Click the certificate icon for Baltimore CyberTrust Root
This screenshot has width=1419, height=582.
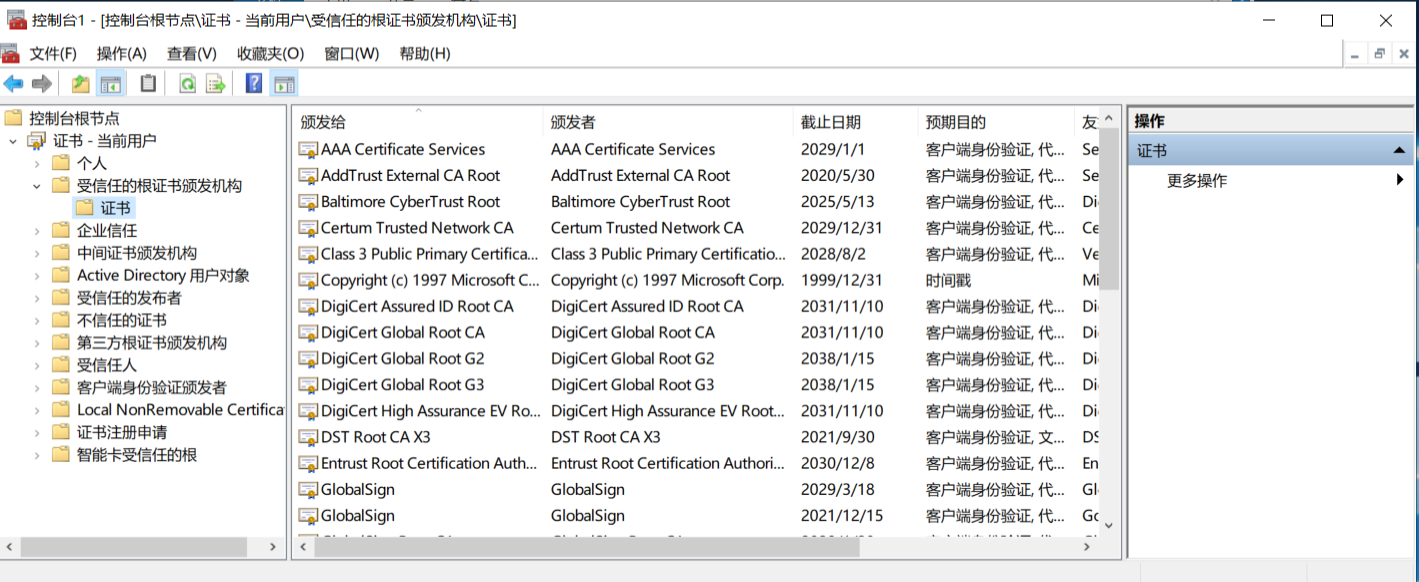(x=308, y=202)
